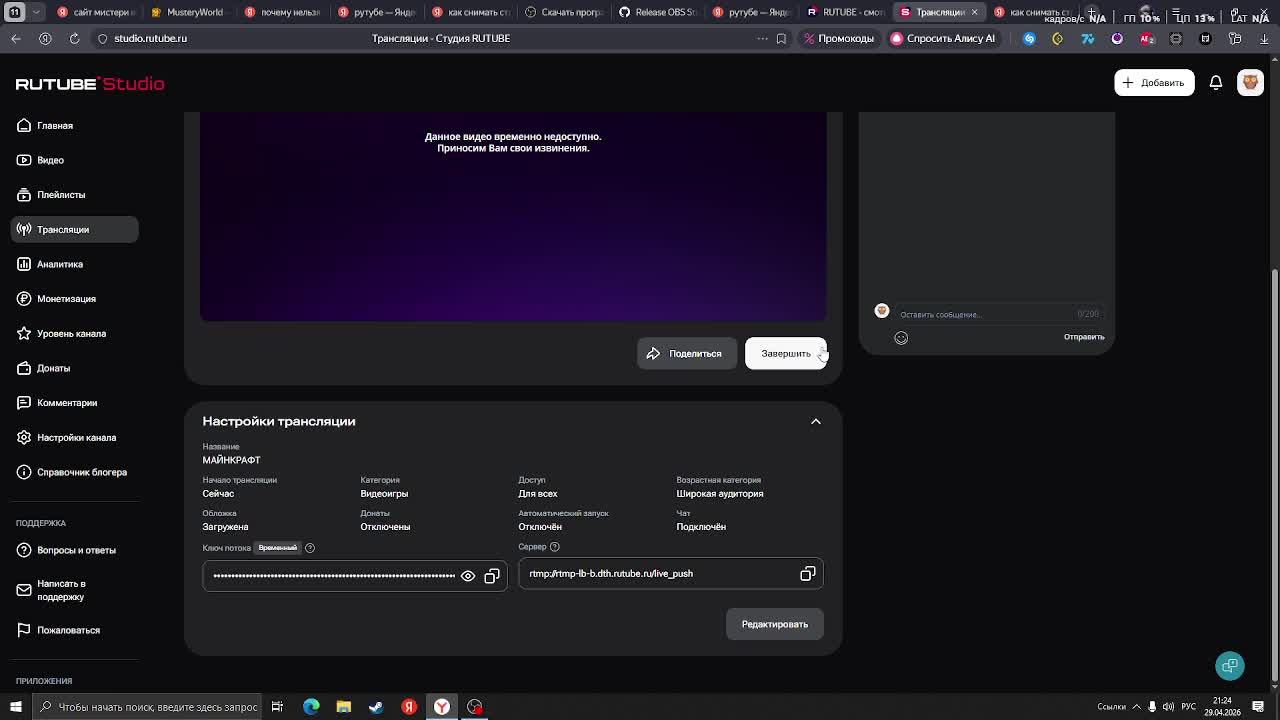Click the Справочник блогера book icon

(x=24, y=472)
